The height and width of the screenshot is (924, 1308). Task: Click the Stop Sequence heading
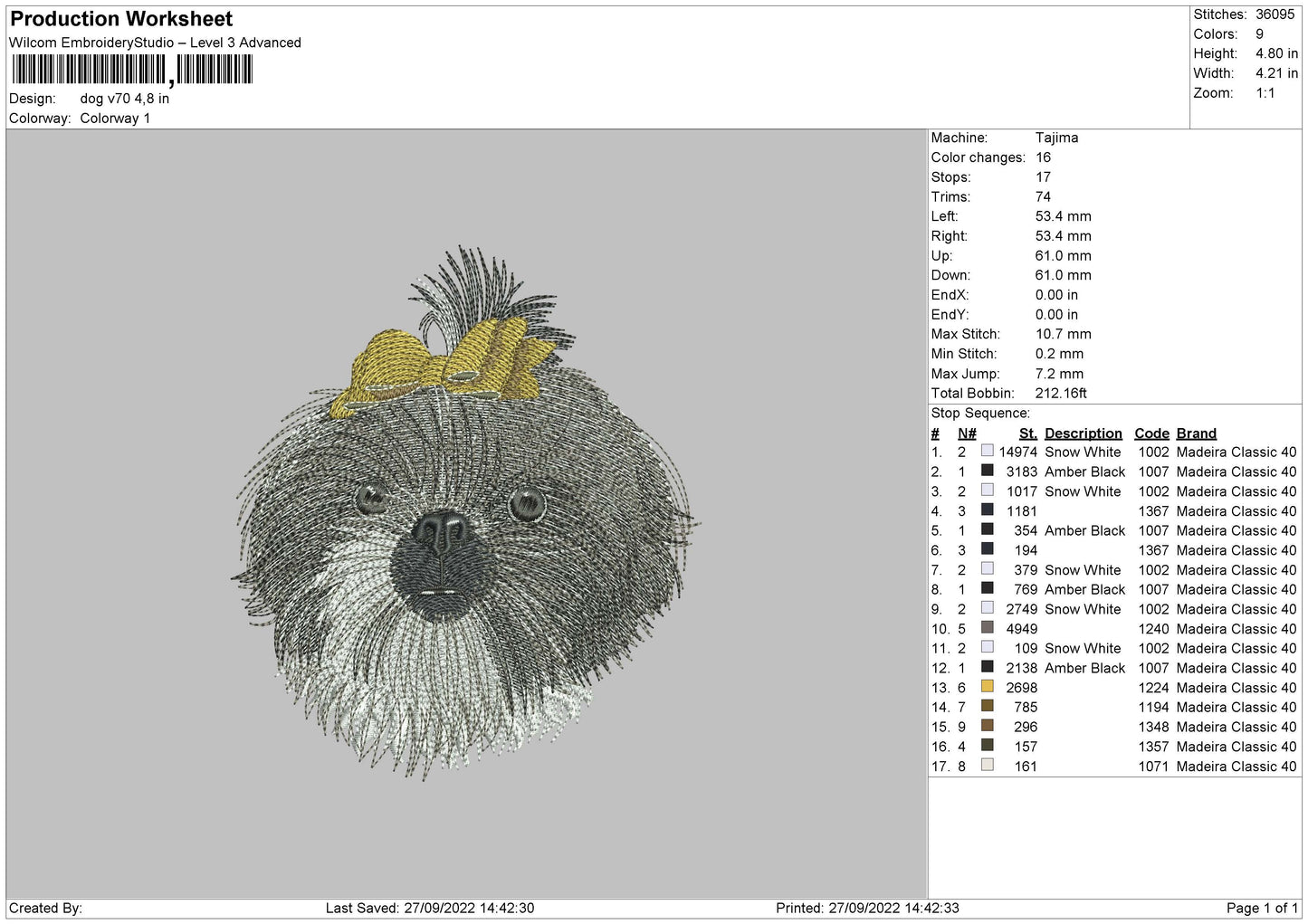980,414
